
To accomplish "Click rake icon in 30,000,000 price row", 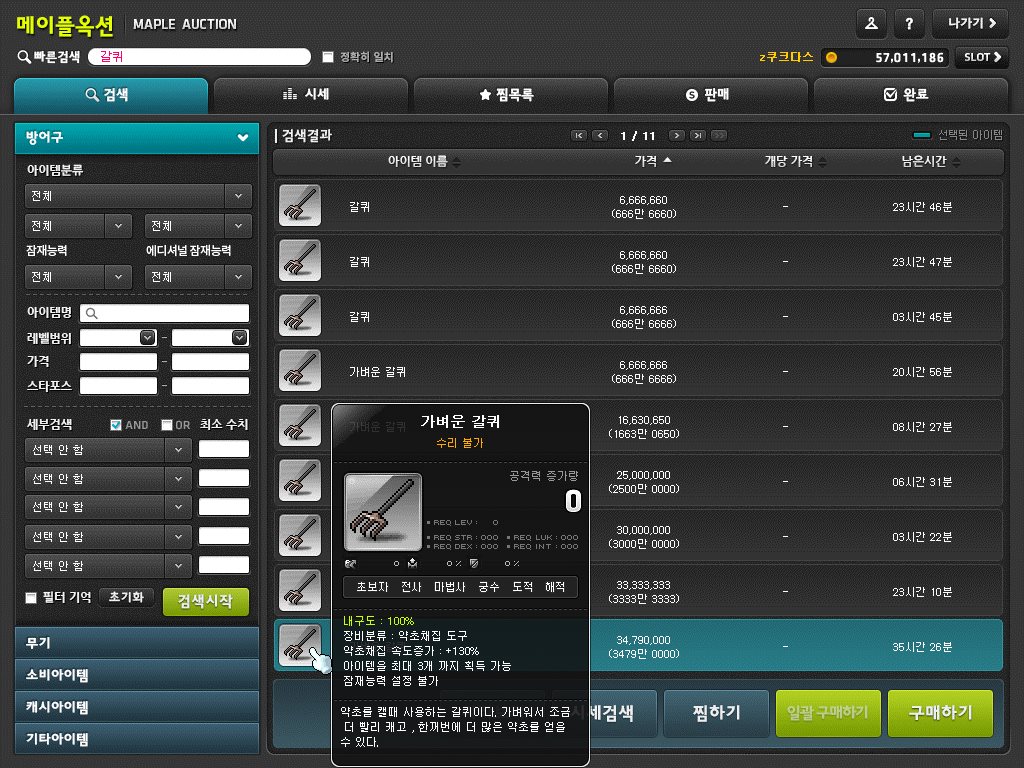I will (x=300, y=535).
